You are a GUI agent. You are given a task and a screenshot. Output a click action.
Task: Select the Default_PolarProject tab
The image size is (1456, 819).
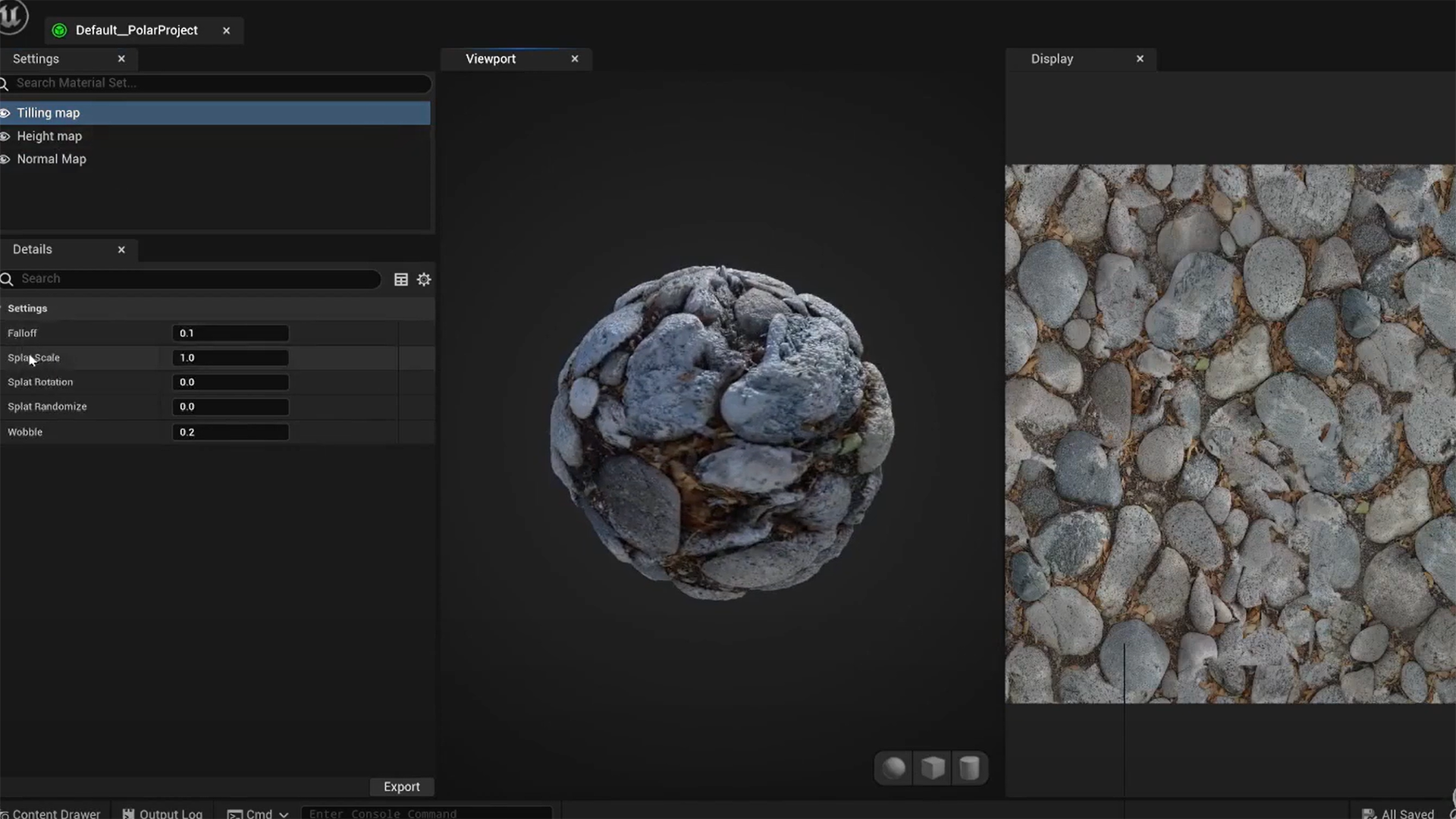136,30
